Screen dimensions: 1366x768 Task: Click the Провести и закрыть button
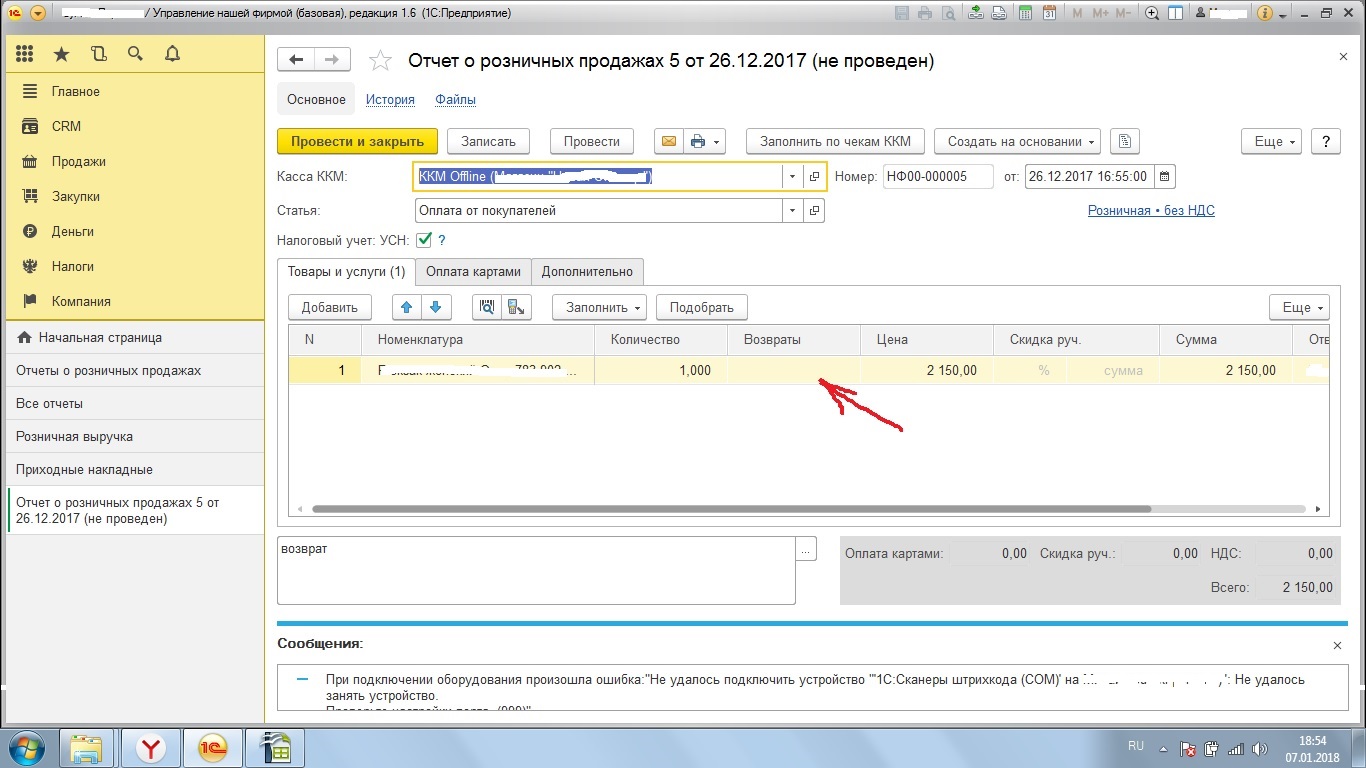[357, 142]
